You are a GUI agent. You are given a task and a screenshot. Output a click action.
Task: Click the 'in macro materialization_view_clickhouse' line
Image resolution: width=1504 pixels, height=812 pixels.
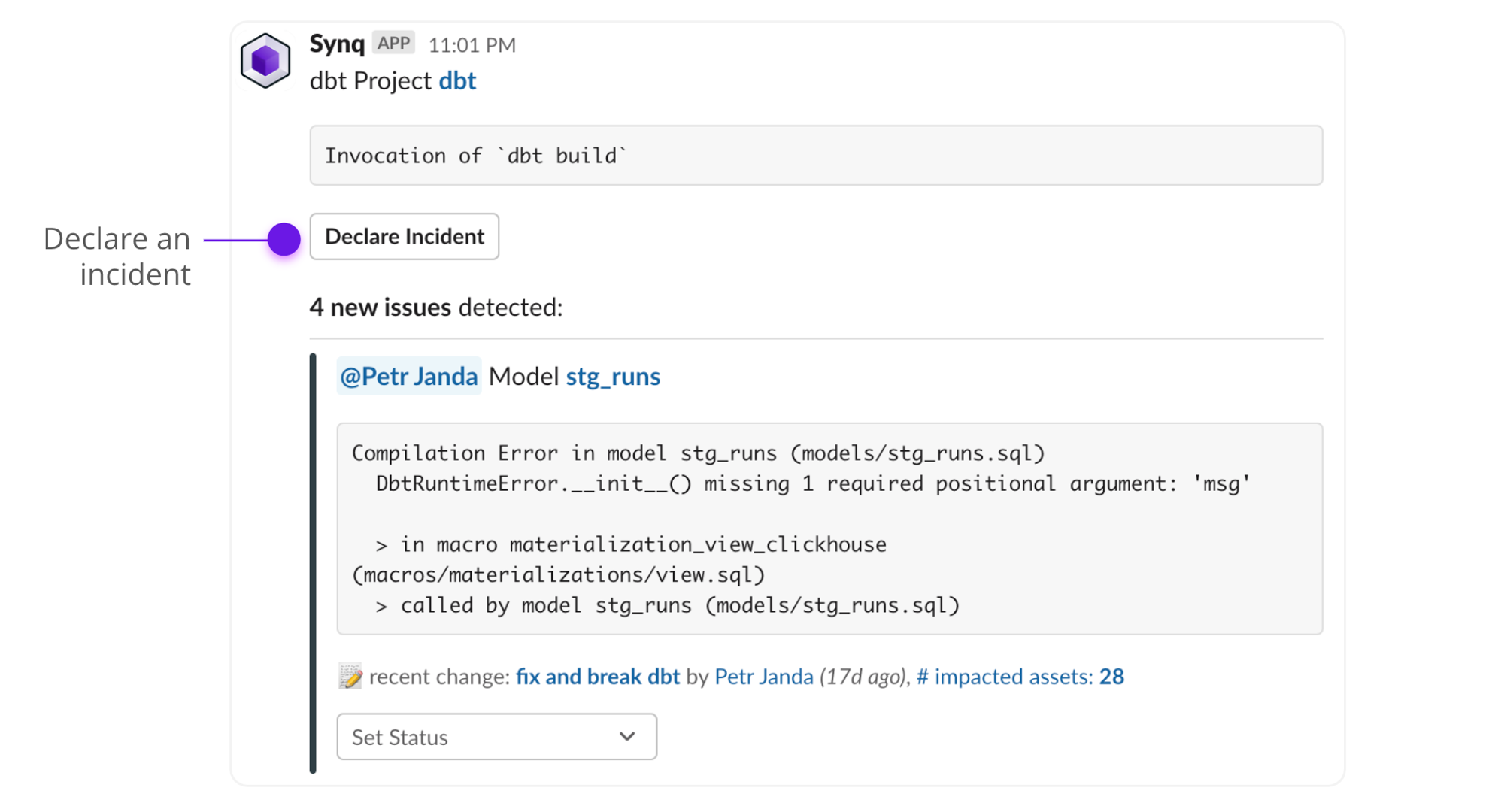(632, 544)
